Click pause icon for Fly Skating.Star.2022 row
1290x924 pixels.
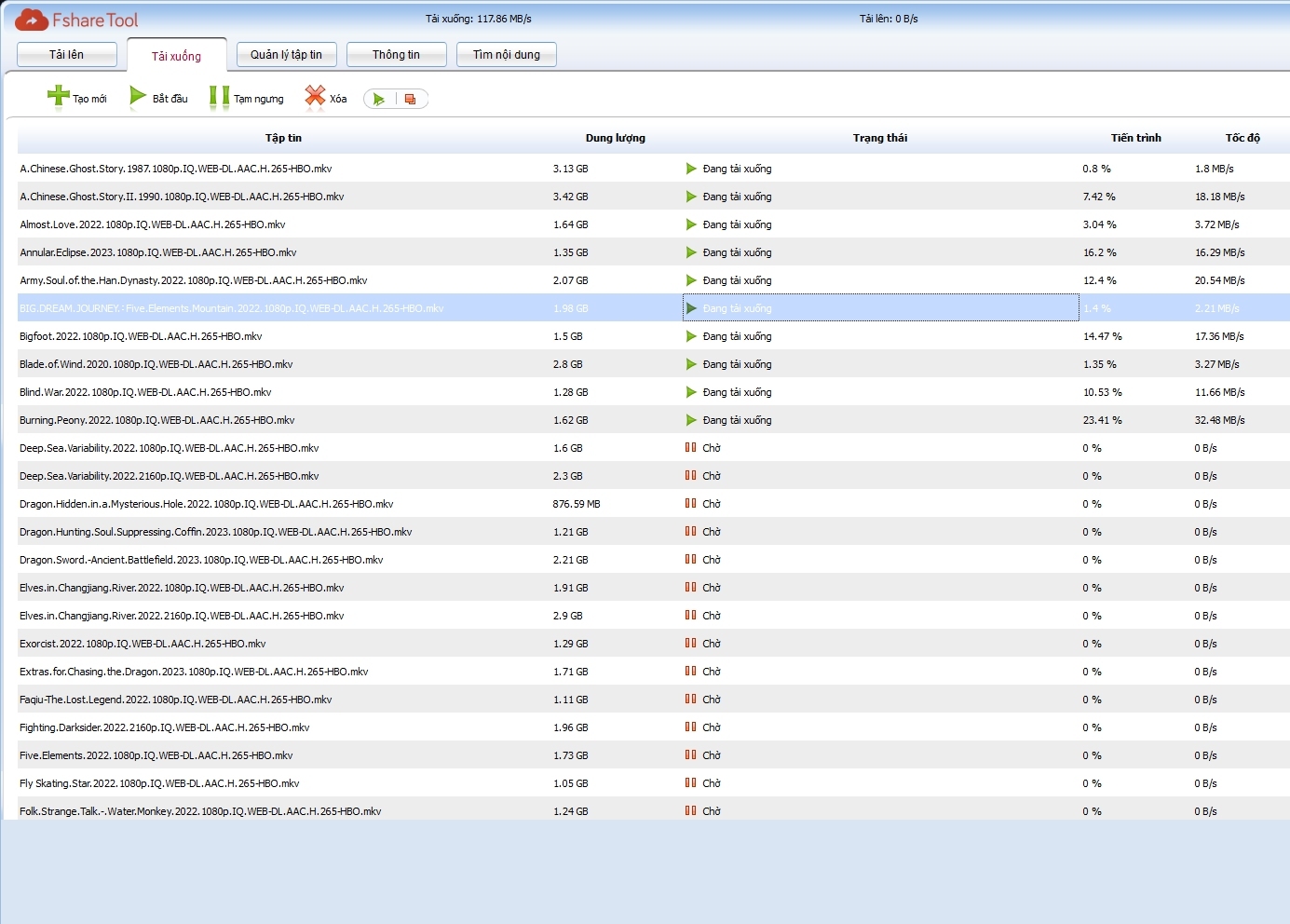pyautogui.click(x=690, y=782)
